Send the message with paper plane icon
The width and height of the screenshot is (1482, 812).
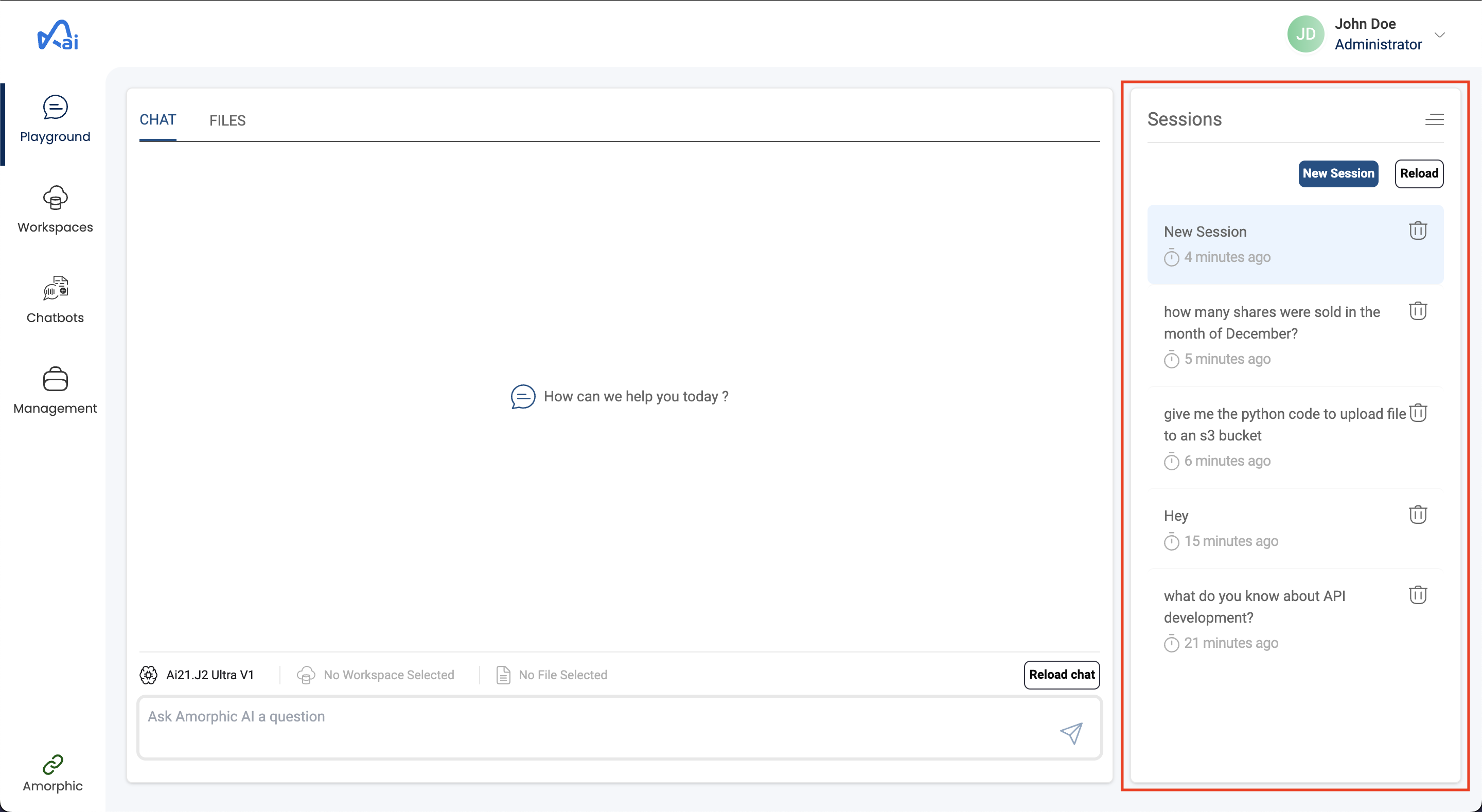point(1071,733)
